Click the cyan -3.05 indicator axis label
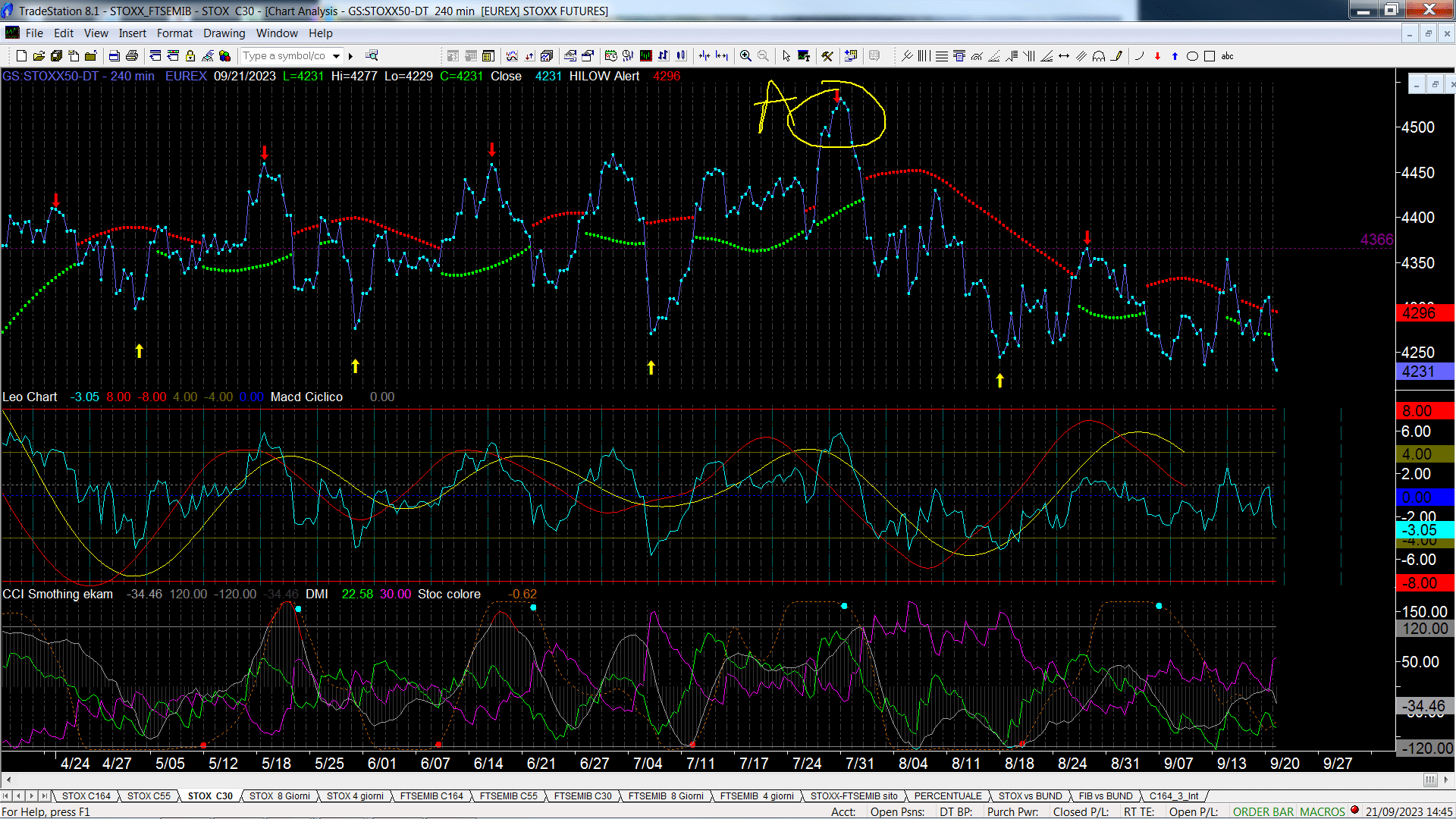 (1424, 530)
